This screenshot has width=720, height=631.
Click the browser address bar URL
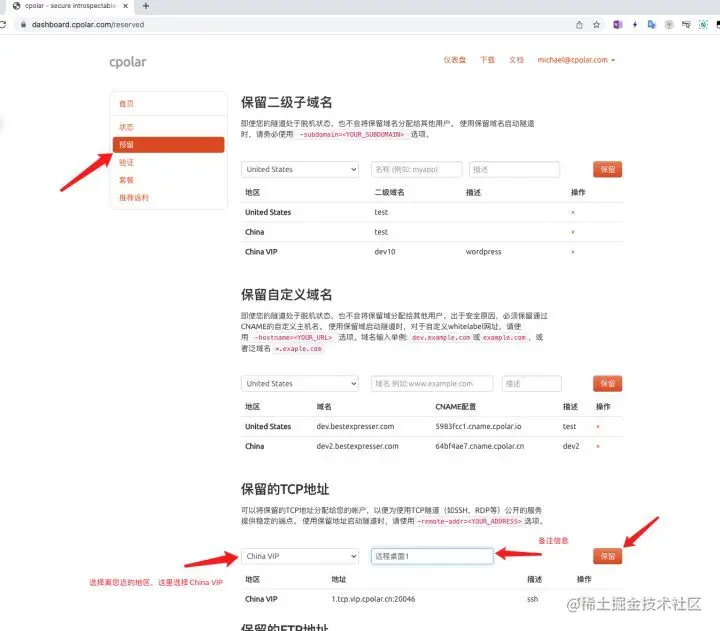(88, 25)
